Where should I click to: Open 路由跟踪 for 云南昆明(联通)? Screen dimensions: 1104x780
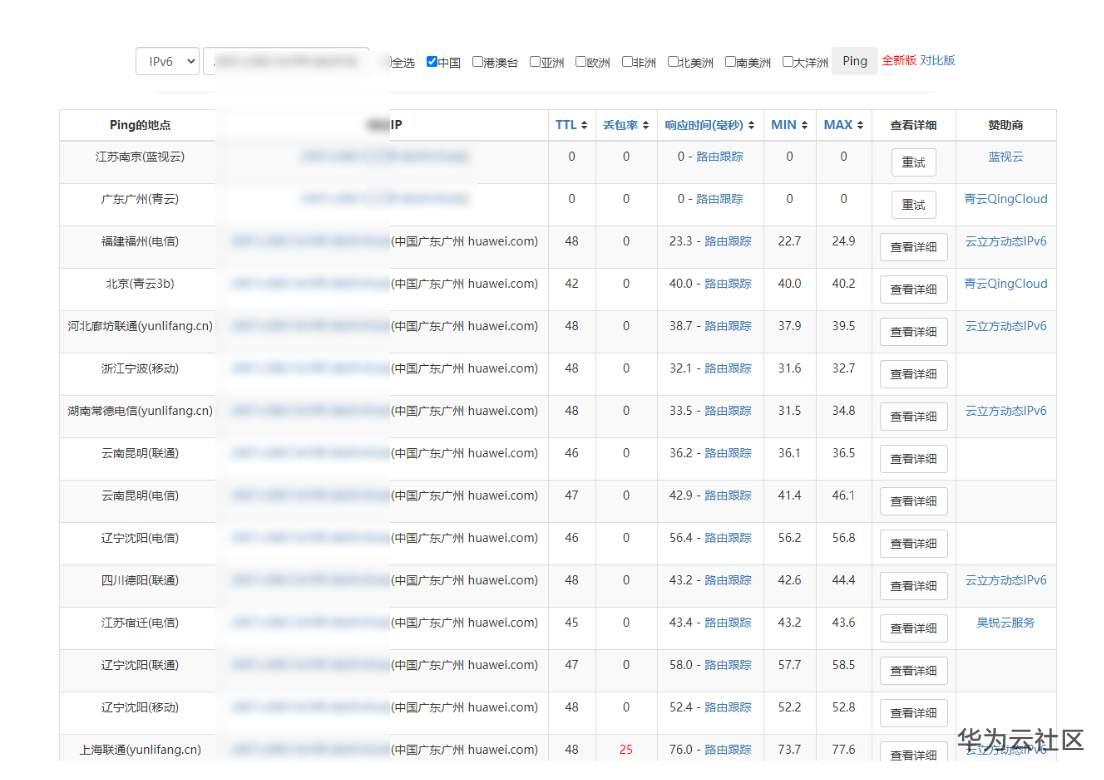(728, 453)
